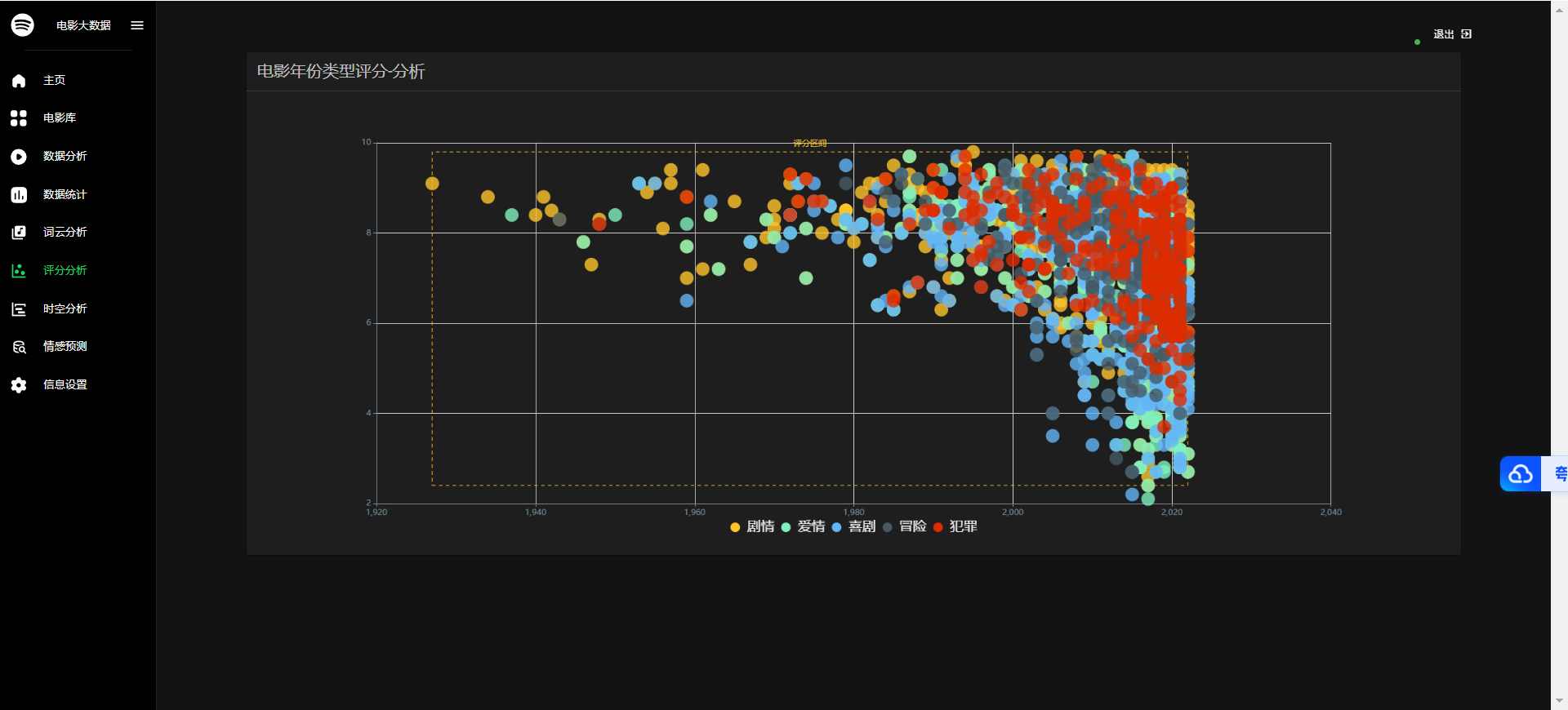1568x710 pixels.
Task: Click the page scrollbar down arrow
Action: 1559,700
